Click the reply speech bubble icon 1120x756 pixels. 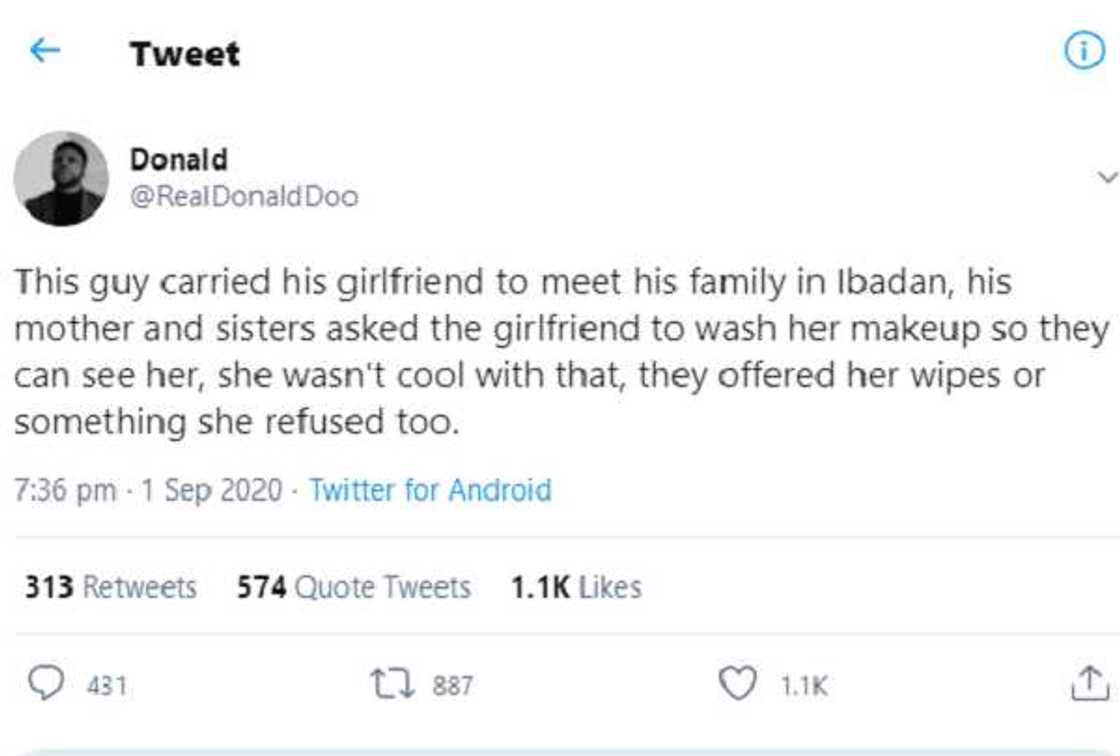click(x=44, y=684)
